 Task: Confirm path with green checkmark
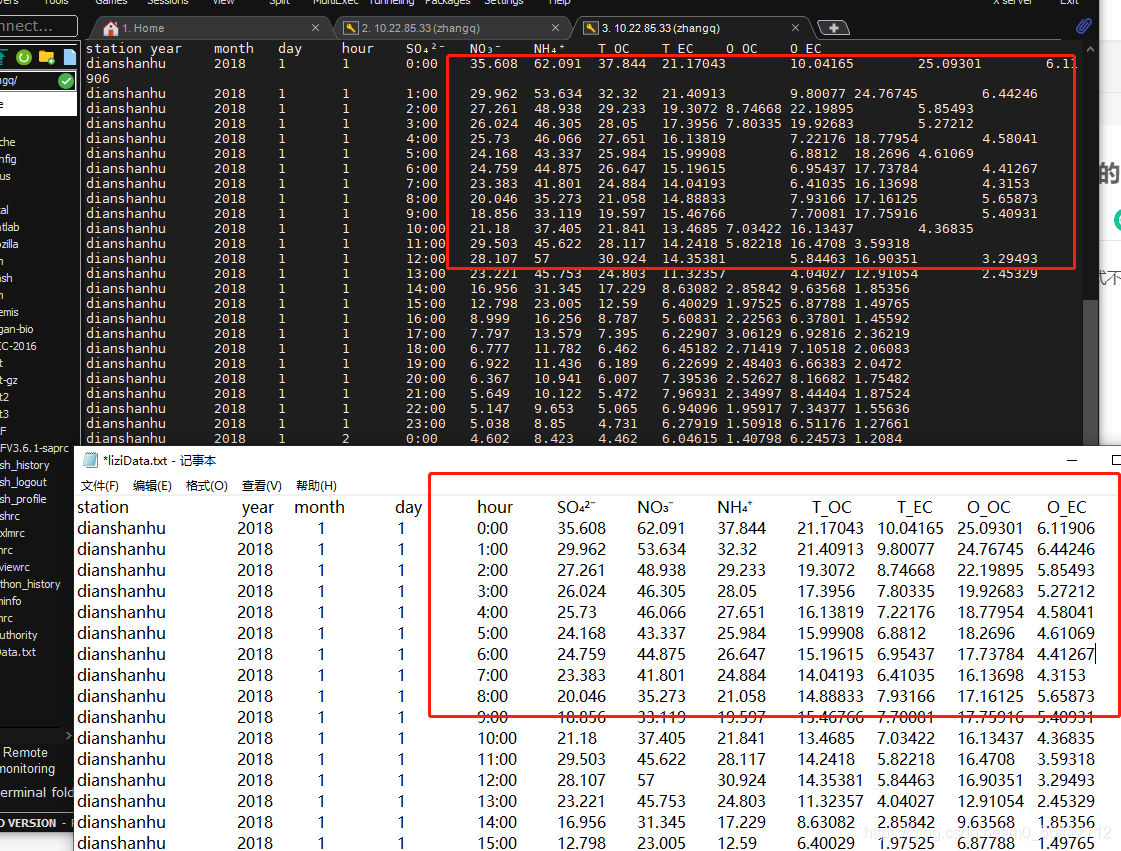tap(66, 81)
